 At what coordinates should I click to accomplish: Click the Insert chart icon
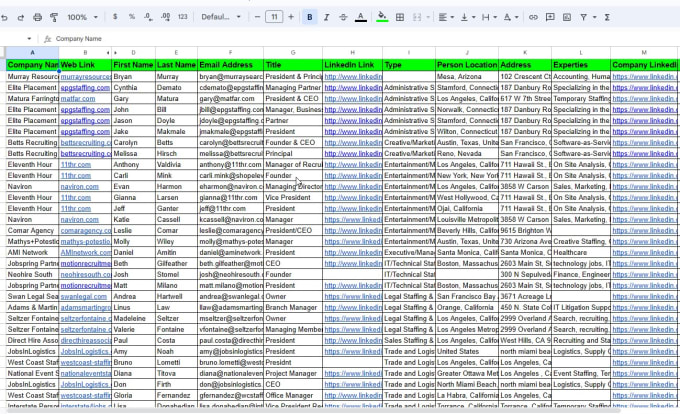pos(567,17)
